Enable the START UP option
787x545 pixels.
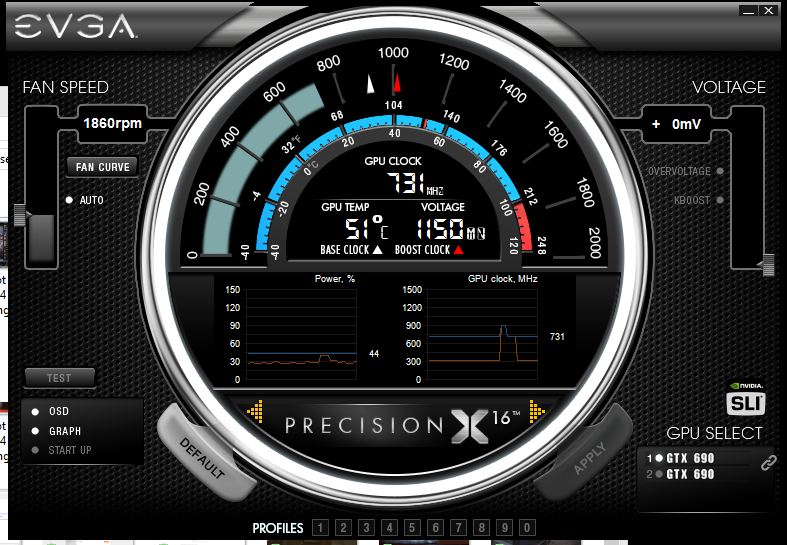point(35,450)
